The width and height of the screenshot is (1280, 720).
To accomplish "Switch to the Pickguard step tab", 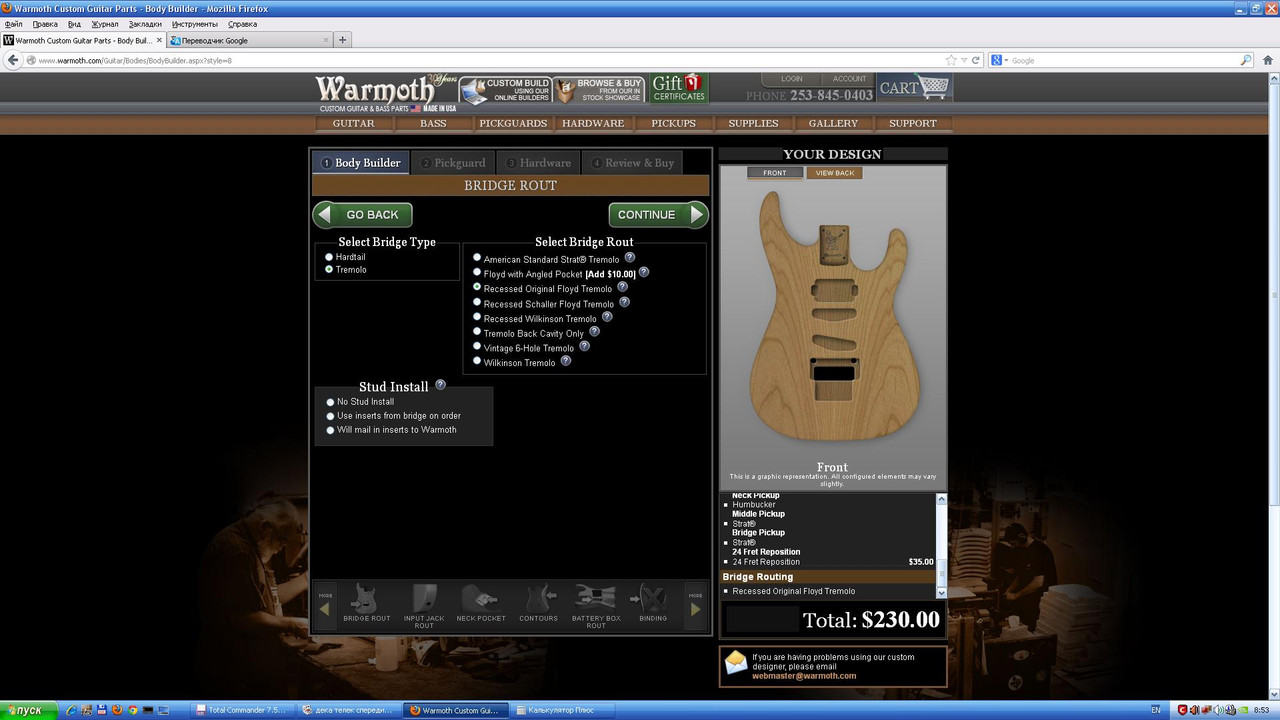I will [453, 163].
